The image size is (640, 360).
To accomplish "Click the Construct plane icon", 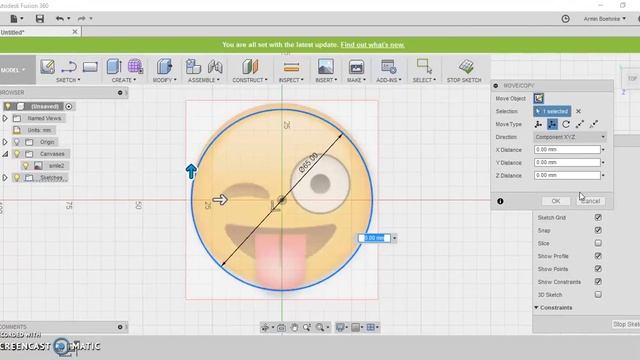I will click(x=250, y=66).
